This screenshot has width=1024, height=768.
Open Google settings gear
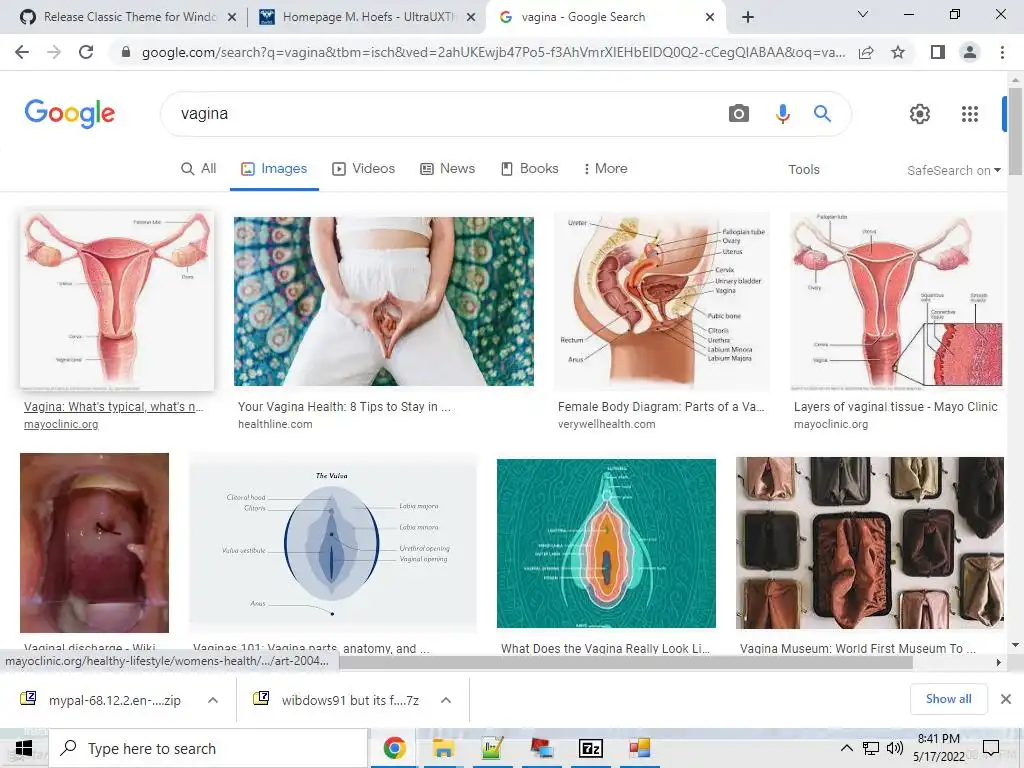pos(920,114)
